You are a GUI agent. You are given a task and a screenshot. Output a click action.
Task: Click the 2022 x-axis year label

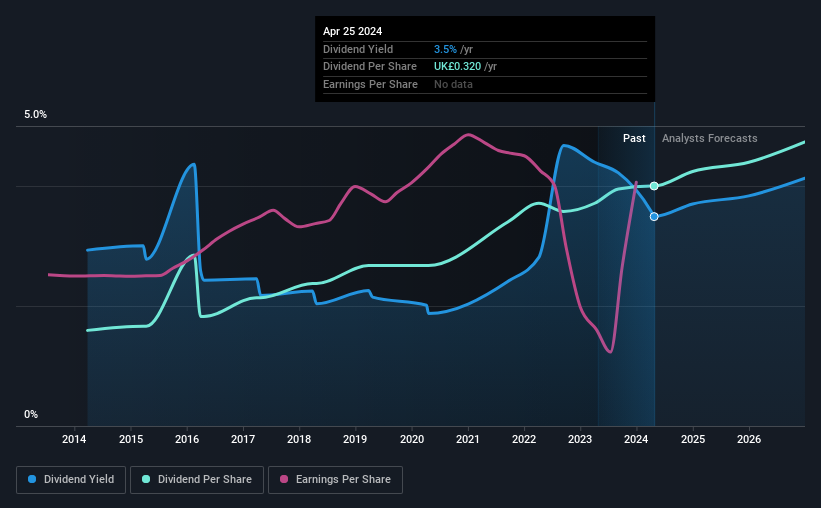[x=524, y=439]
